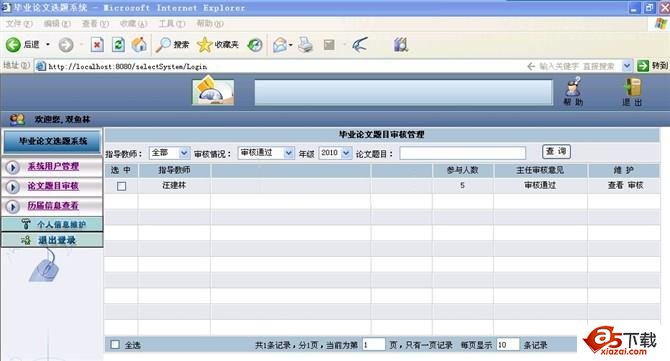Click the Print icon in the toolbar

[x=306, y=44]
